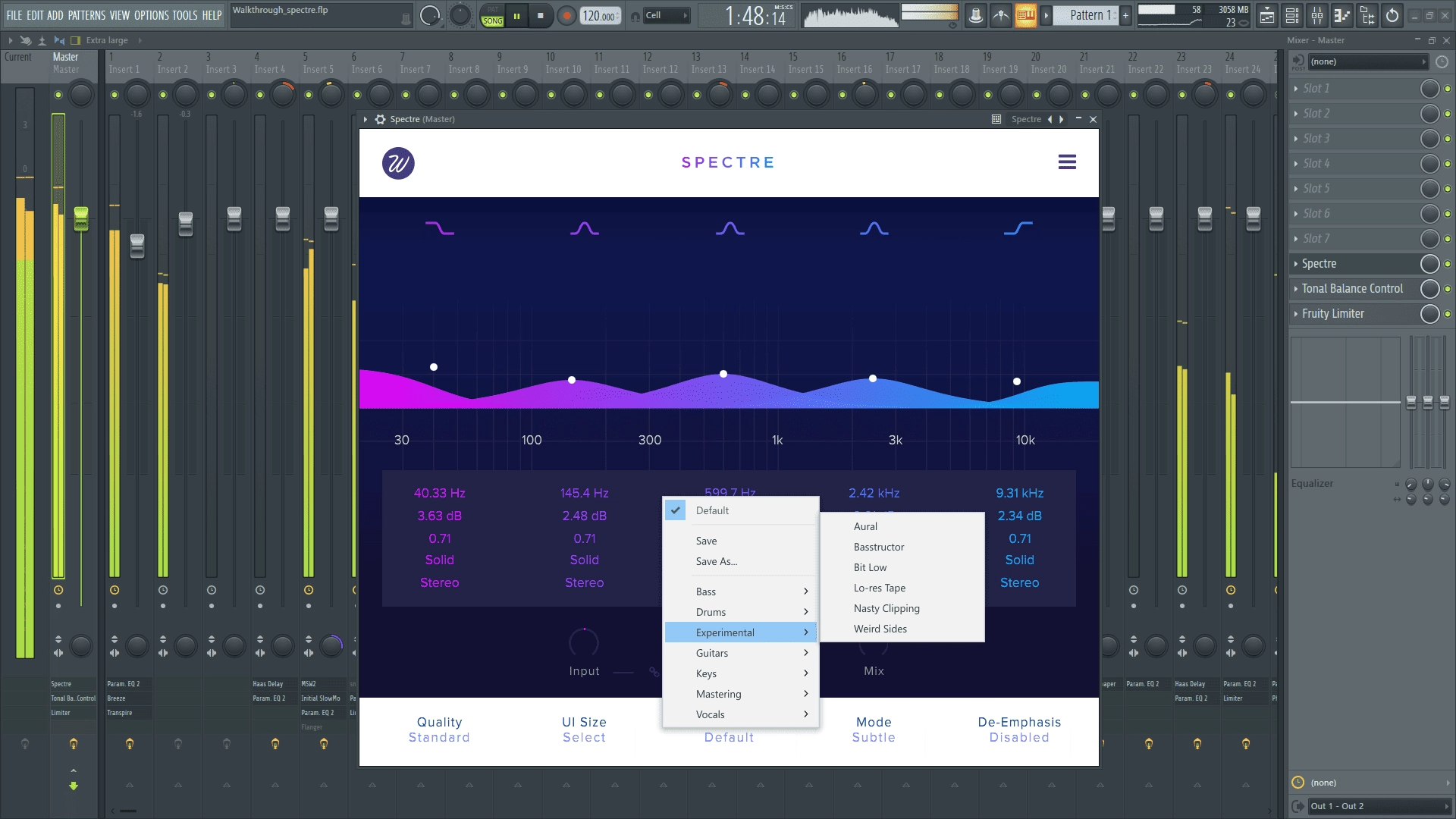
Task: Load the Nasty Clipping preset
Action: pos(902,608)
